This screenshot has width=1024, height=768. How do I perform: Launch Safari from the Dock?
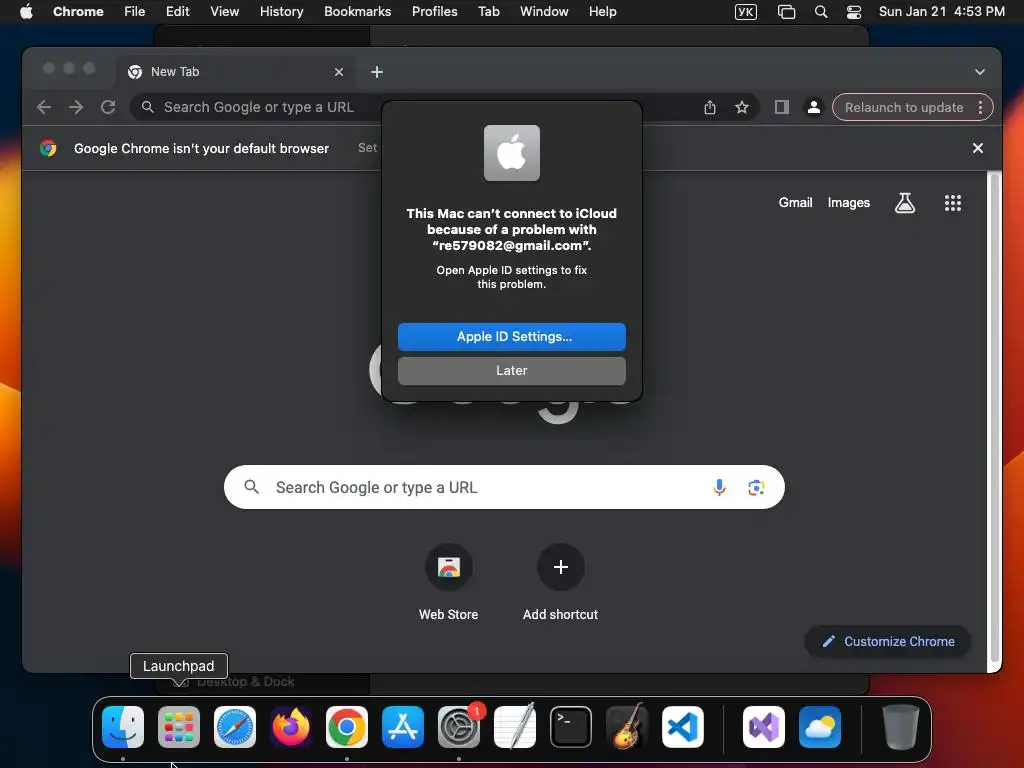(235, 727)
